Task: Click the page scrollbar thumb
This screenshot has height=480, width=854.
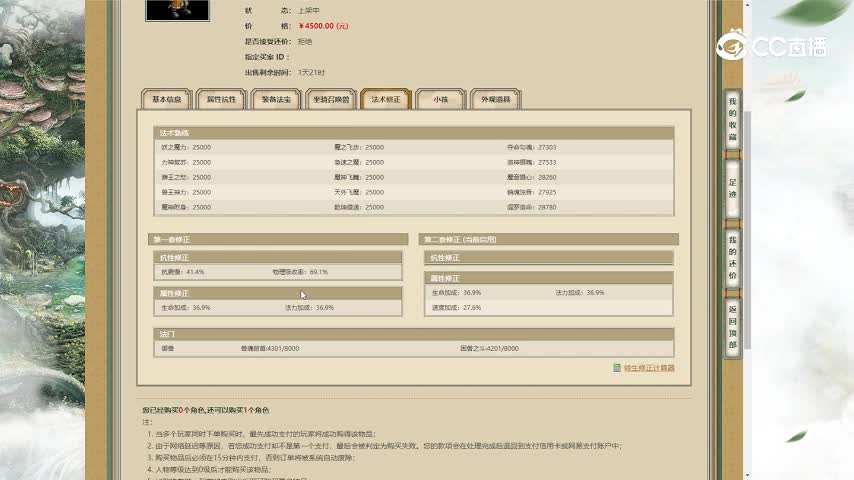Action: (747, 229)
